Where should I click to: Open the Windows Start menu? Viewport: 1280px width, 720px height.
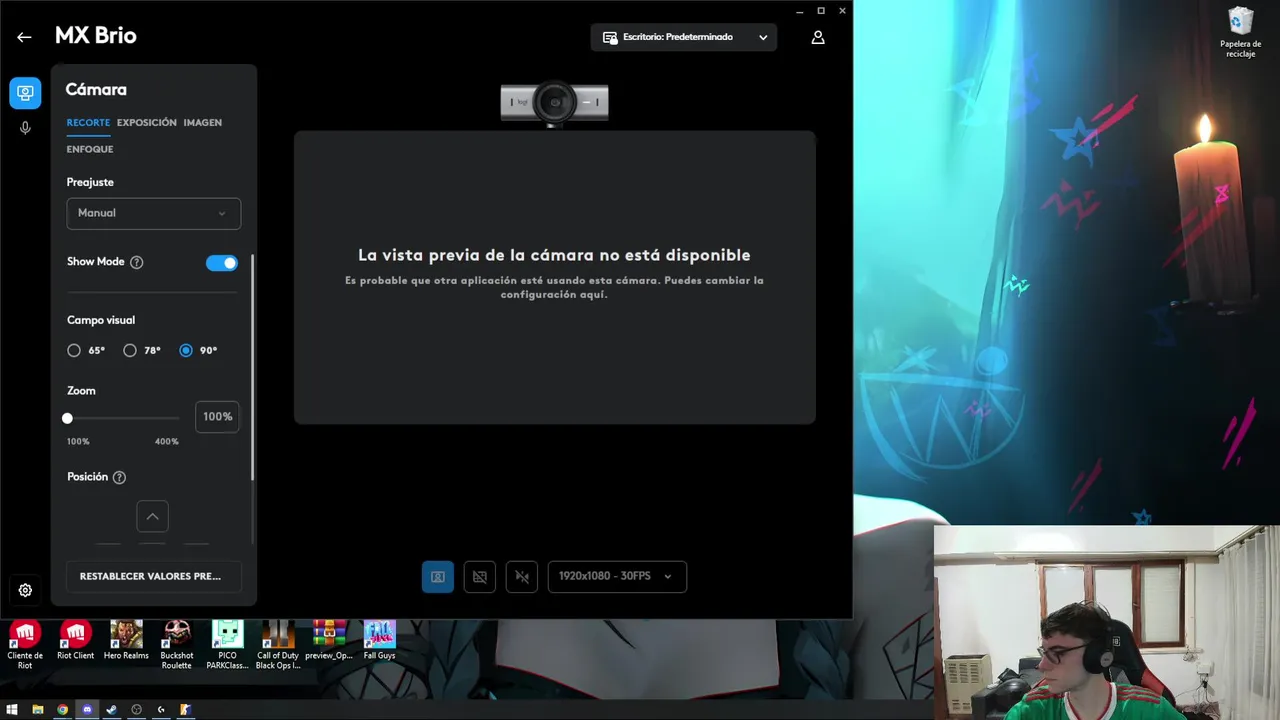(x=12, y=710)
